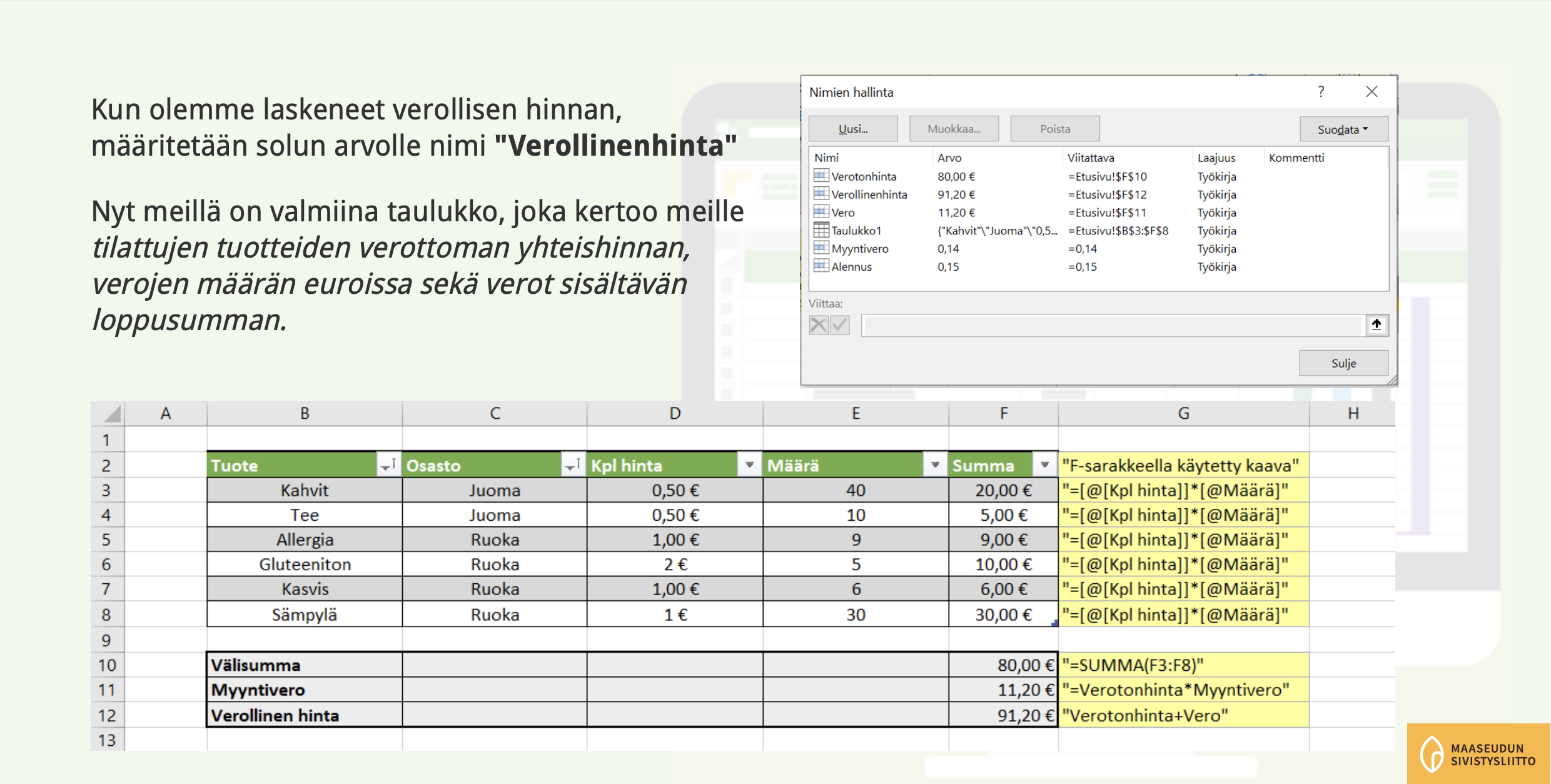The height and width of the screenshot is (784, 1551).
Task: Click the Maaseudun Sivistysliitto logo
Action: [1478, 754]
